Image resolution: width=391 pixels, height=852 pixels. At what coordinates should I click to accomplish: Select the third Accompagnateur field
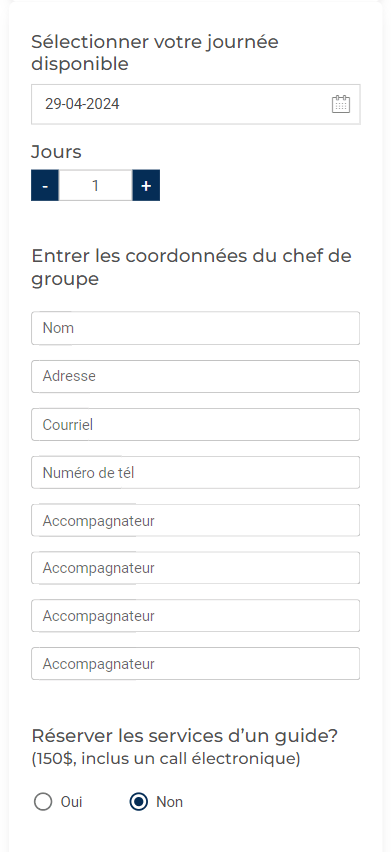196,616
